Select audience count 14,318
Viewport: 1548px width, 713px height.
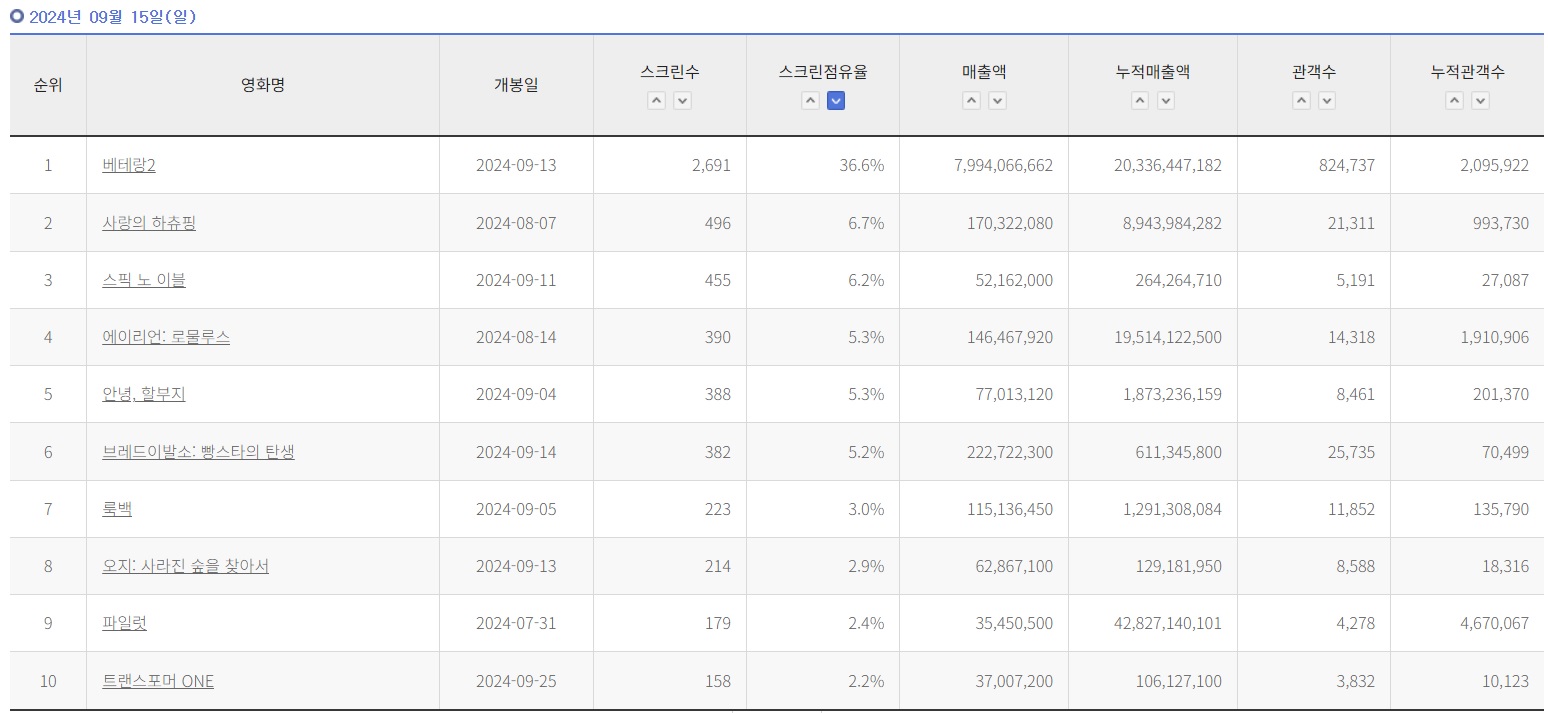pos(1352,337)
